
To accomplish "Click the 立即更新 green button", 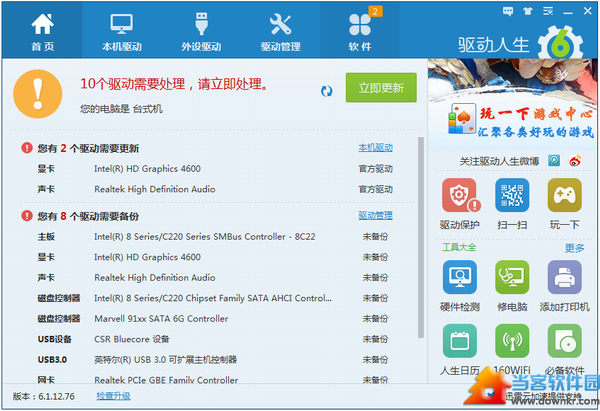I will pos(381,88).
